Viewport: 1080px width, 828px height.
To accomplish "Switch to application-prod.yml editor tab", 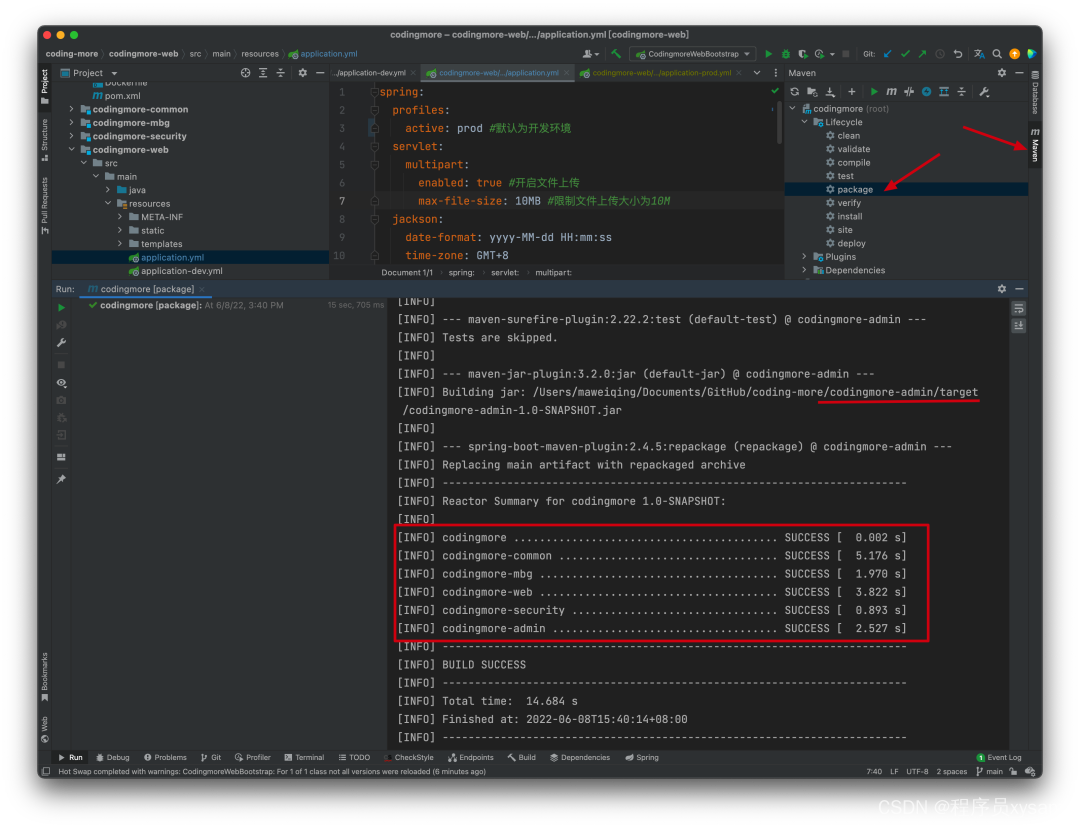I will 661,73.
